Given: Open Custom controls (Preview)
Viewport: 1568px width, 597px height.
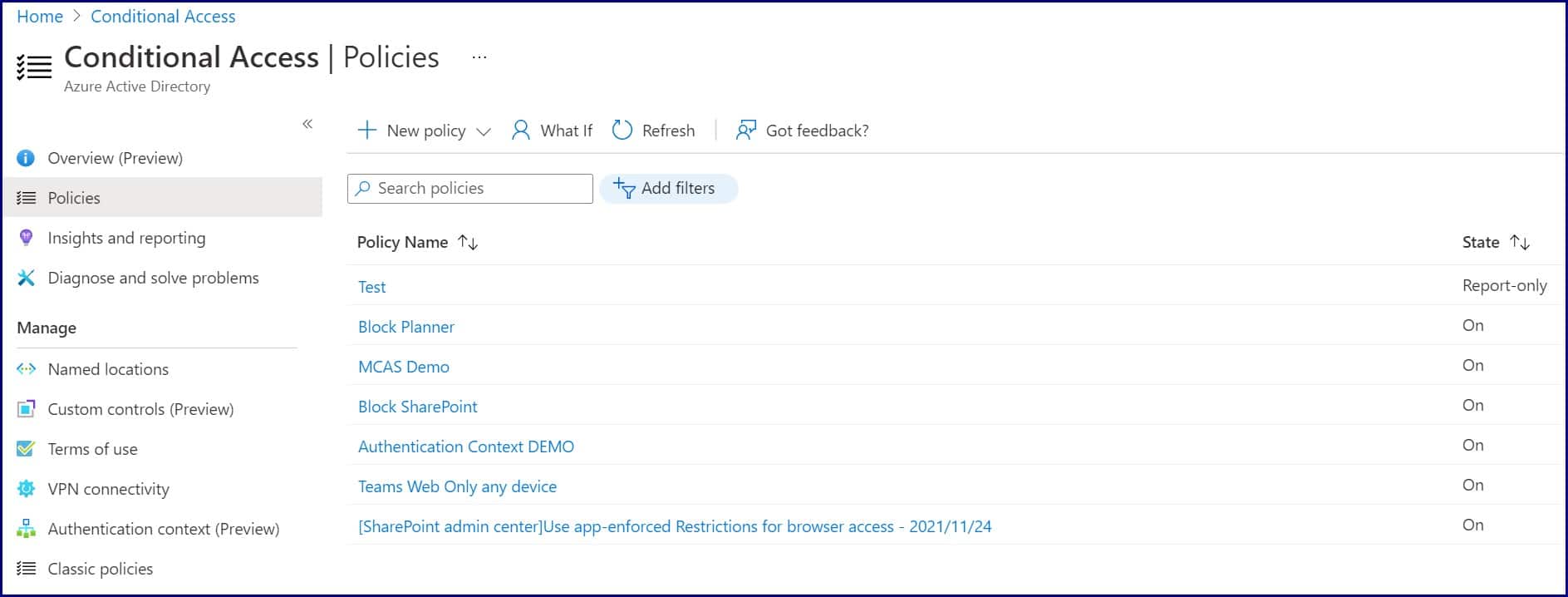Looking at the screenshot, I should click(x=141, y=409).
